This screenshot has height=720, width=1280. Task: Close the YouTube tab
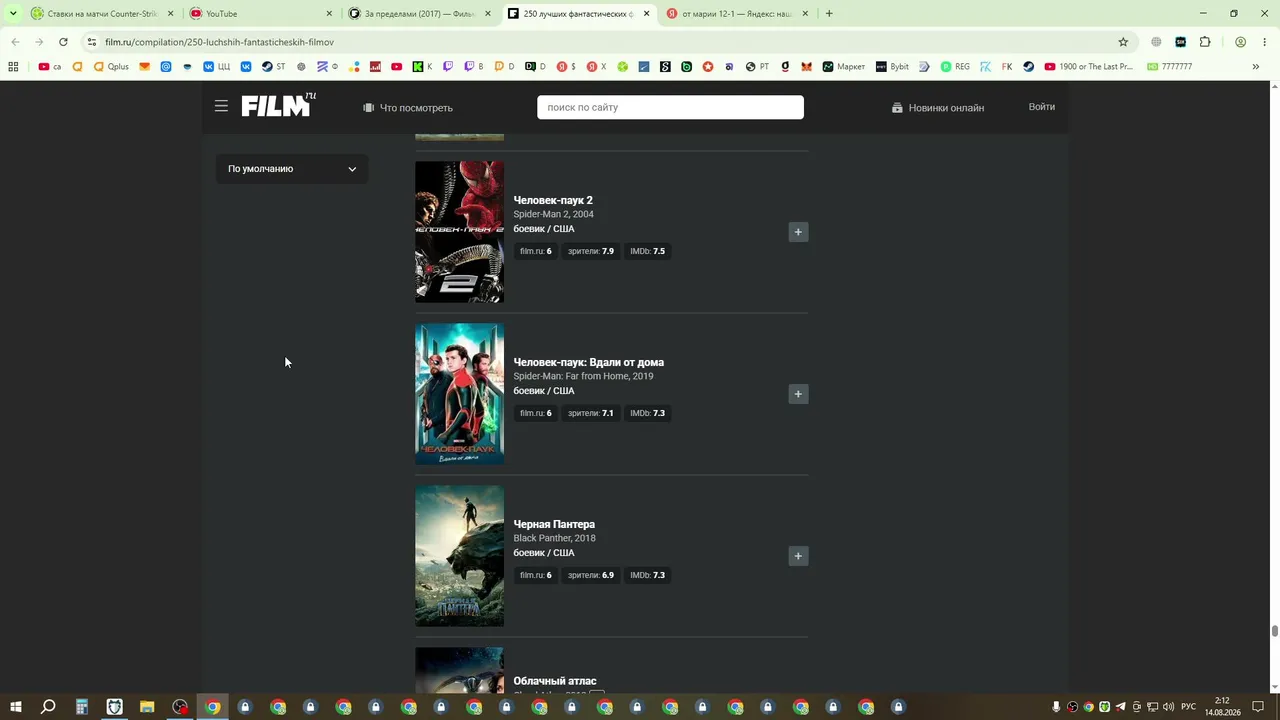(329, 14)
